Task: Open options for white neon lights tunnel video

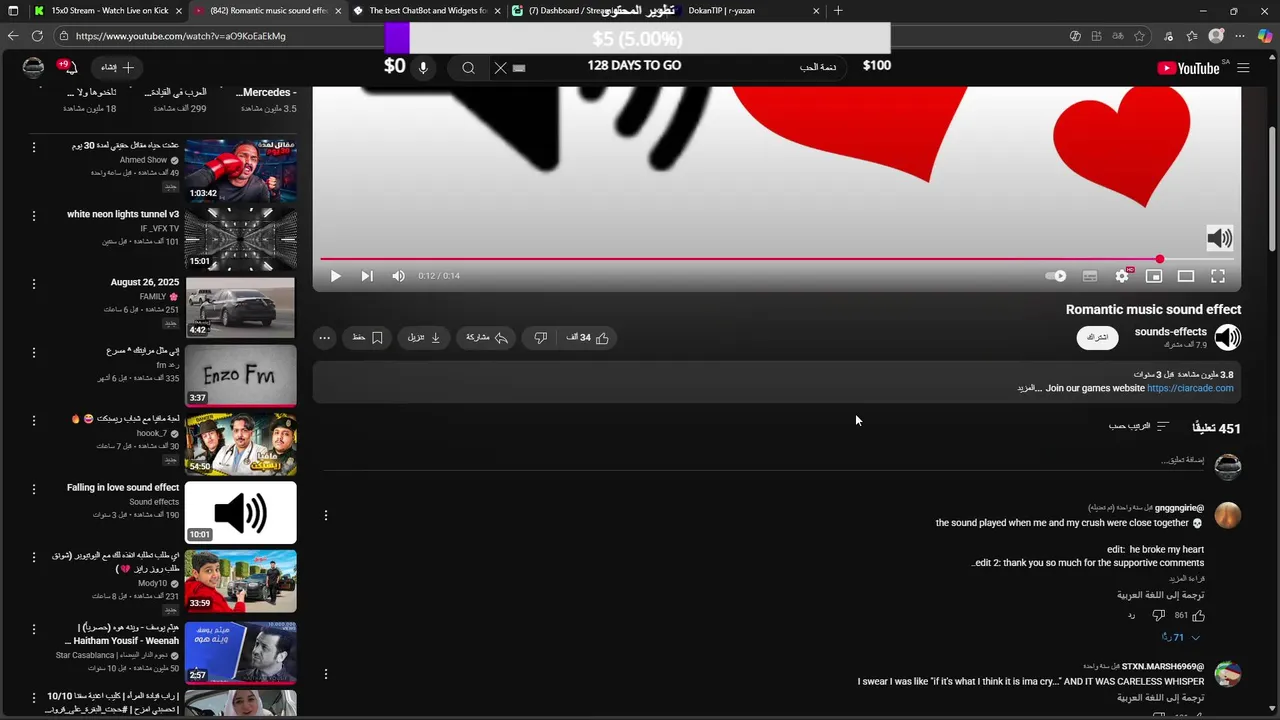Action: [33, 216]
